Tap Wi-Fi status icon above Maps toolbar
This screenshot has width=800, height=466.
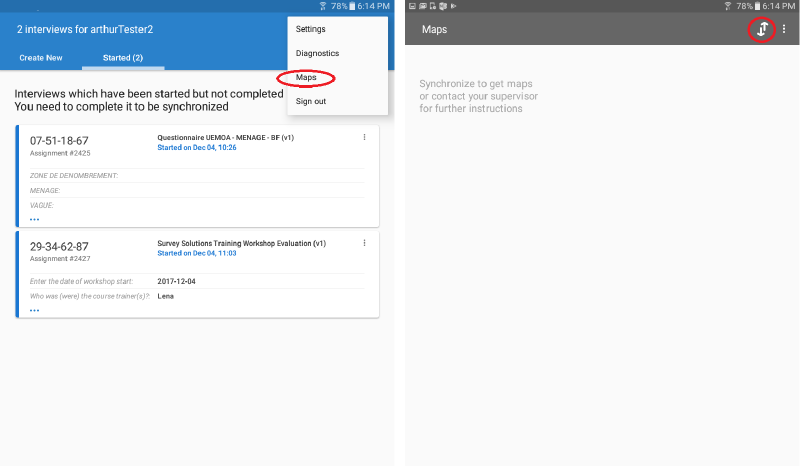pos(727,6)
